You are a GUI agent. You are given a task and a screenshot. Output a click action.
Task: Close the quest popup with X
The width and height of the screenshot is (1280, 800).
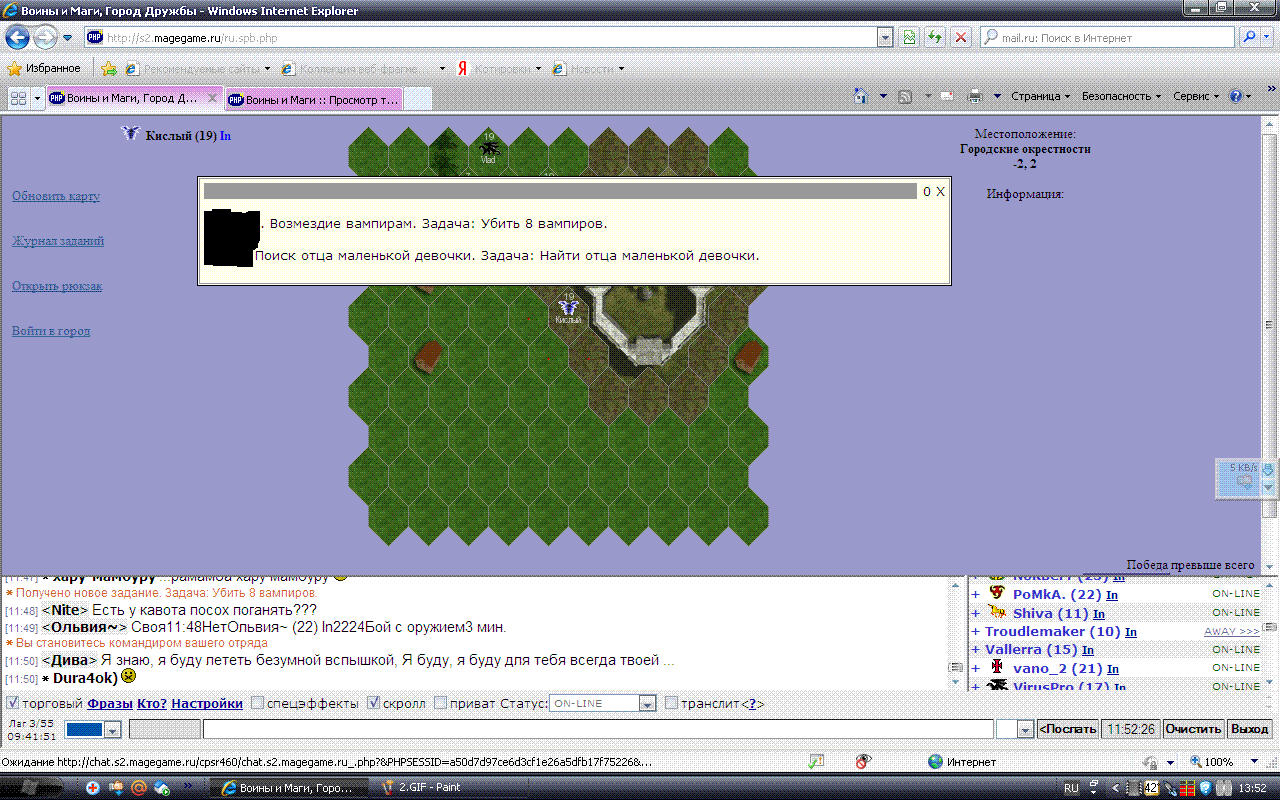(940, 192)
